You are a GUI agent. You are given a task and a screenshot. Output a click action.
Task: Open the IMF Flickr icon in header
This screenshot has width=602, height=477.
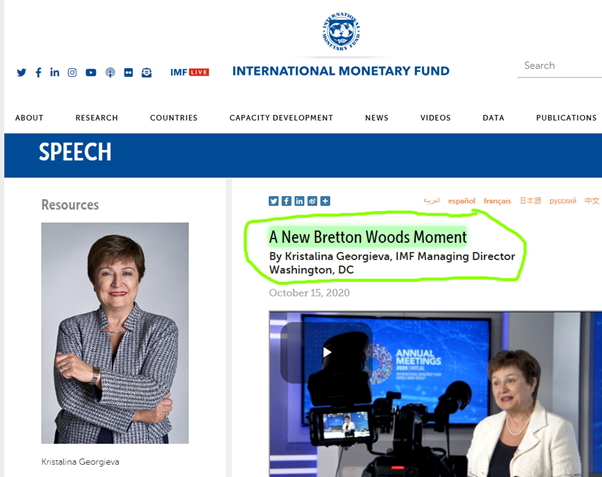coord(128,73)
